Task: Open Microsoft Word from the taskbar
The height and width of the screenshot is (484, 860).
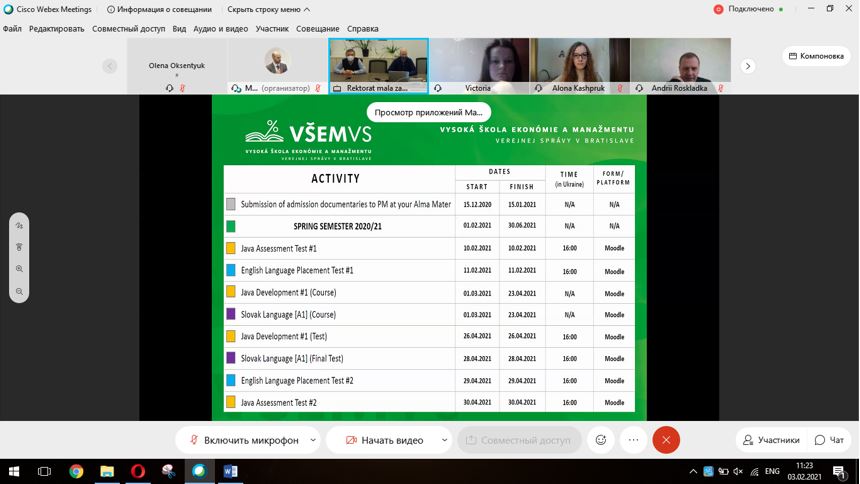Action: click(230, 471)
